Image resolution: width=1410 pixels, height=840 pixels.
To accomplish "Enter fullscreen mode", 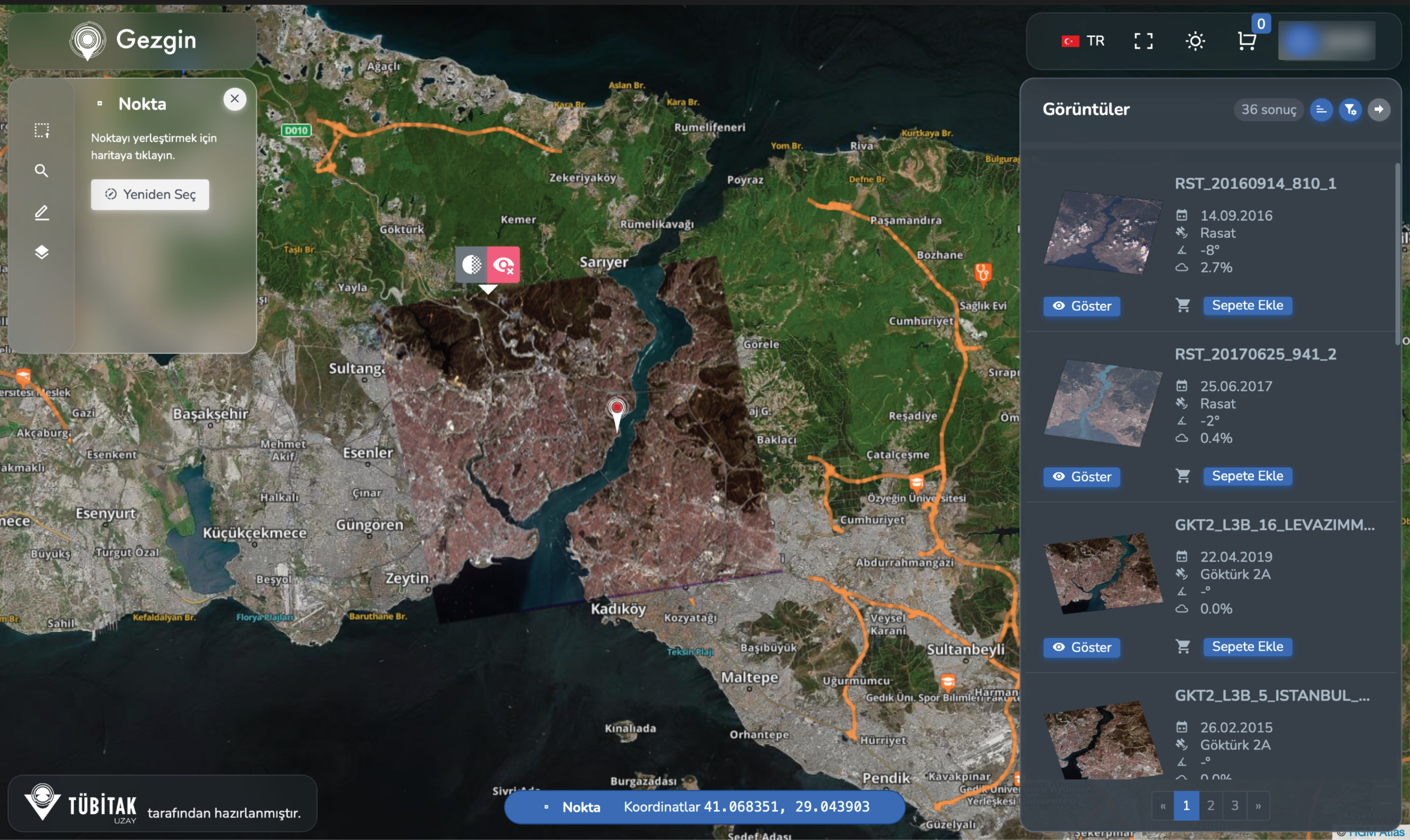I will coord(1143,41).
